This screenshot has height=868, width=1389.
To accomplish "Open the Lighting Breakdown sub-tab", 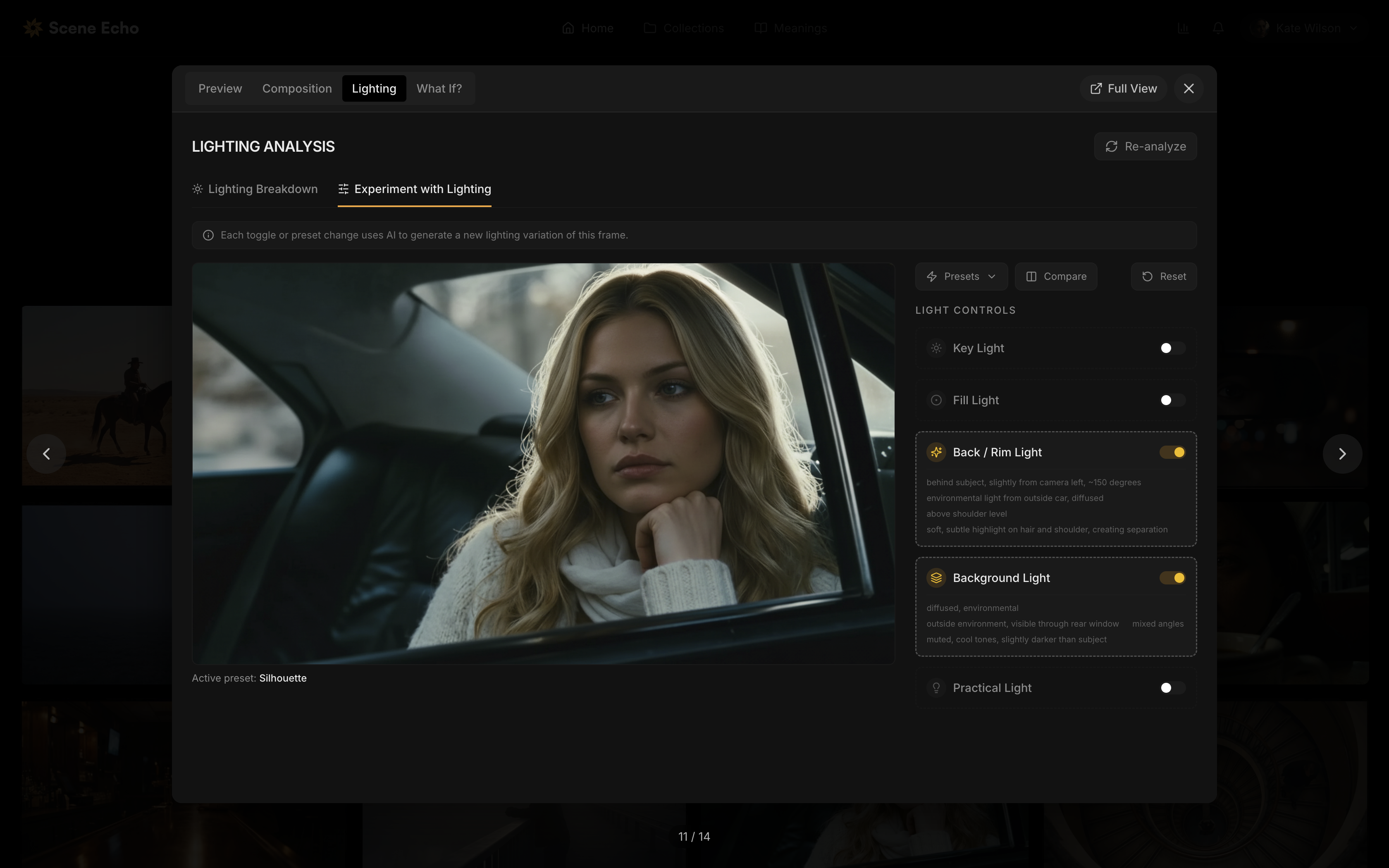I will coord(255,189).
